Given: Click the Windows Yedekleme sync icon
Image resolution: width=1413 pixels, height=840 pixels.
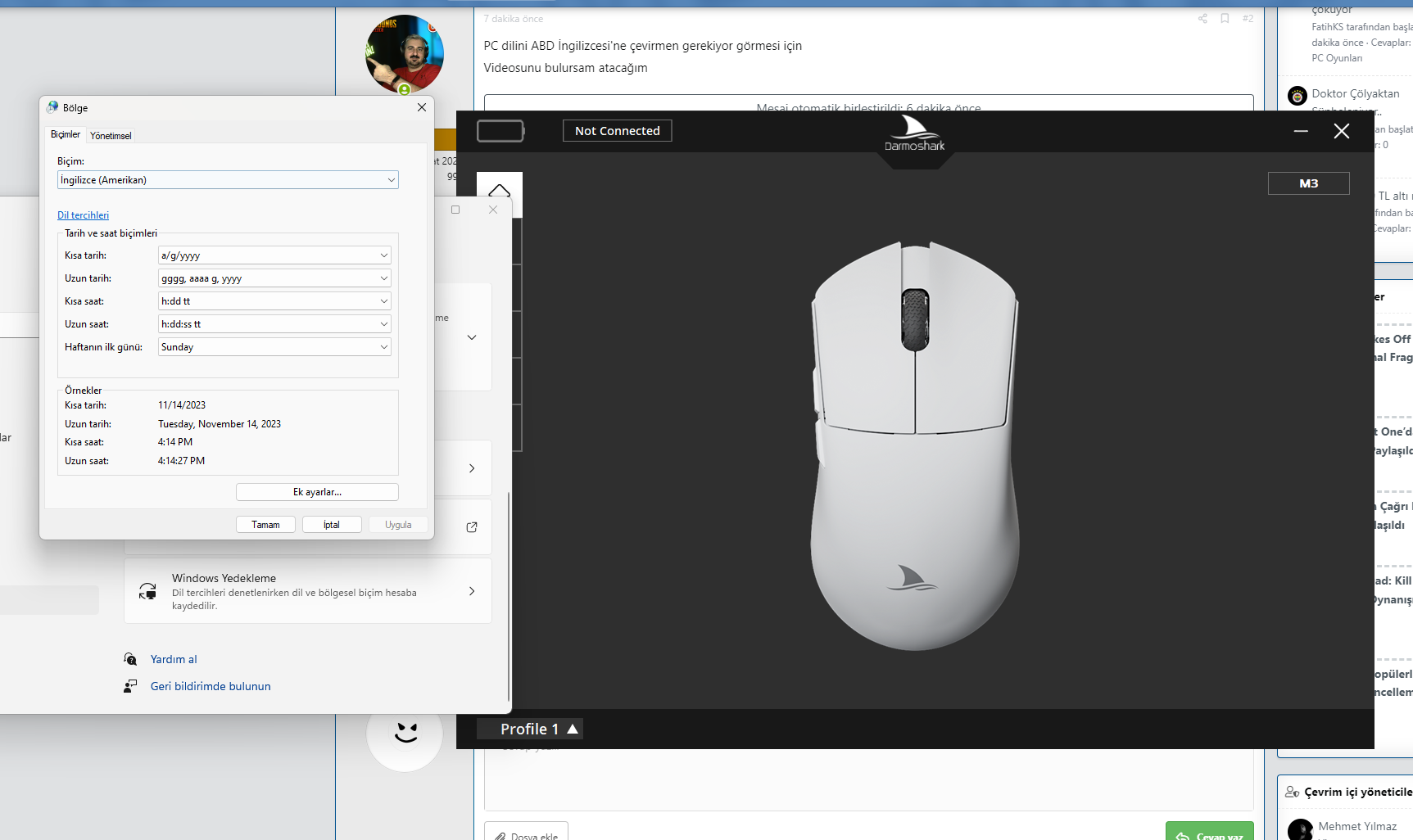Looking at the screenshot, I should (147, 591).
